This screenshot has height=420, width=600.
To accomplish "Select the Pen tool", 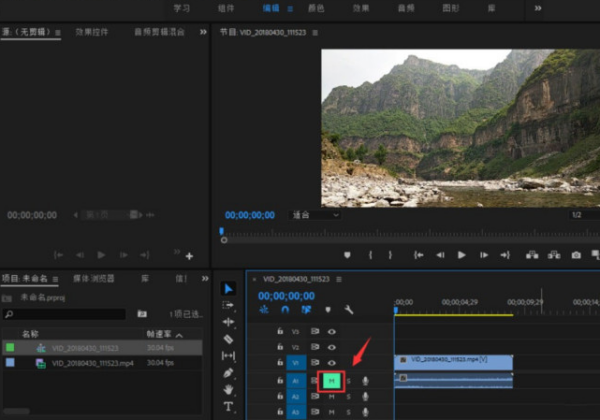I will point(228,372).
